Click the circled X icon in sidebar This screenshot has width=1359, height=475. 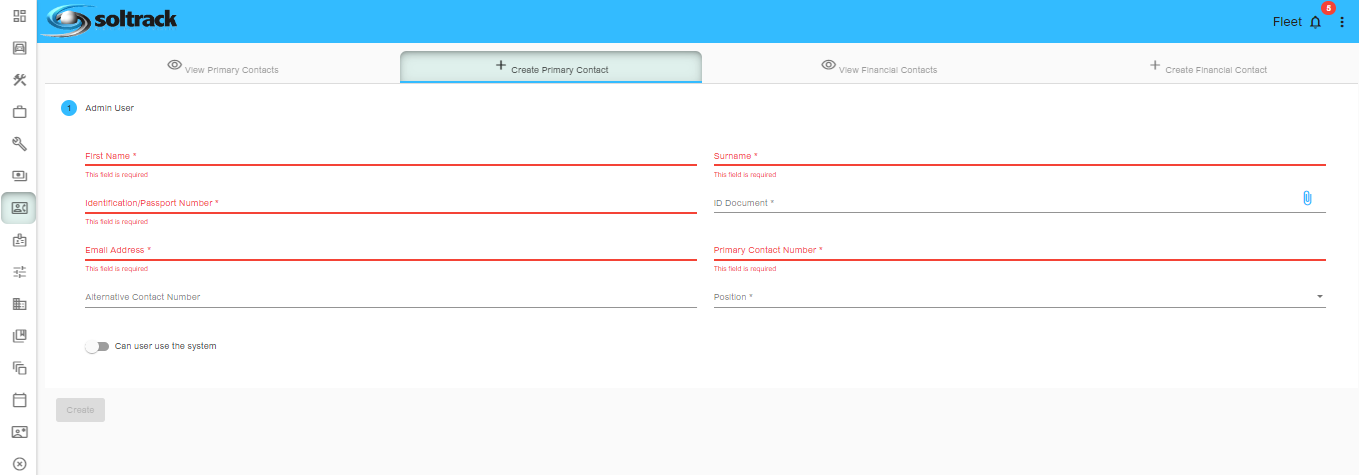[19, 463]
